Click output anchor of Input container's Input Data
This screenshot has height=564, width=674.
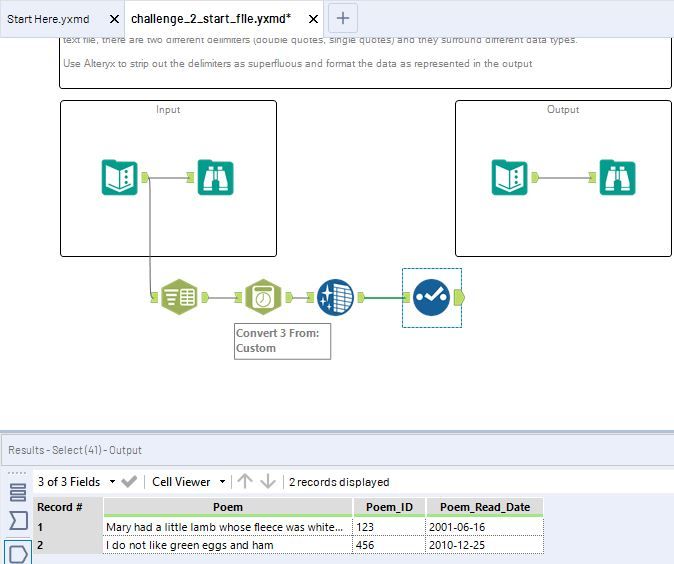click(x=145, y=177)
